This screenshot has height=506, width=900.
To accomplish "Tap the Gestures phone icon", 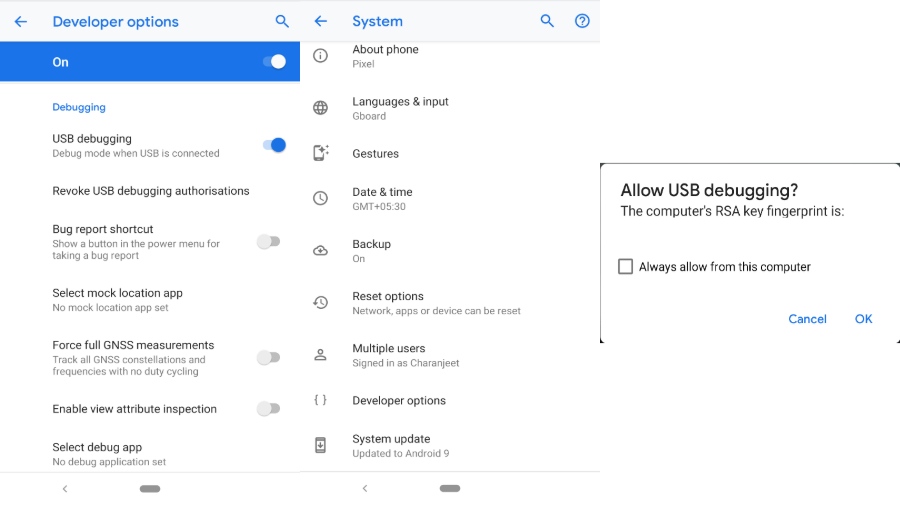I will [320, 153].
